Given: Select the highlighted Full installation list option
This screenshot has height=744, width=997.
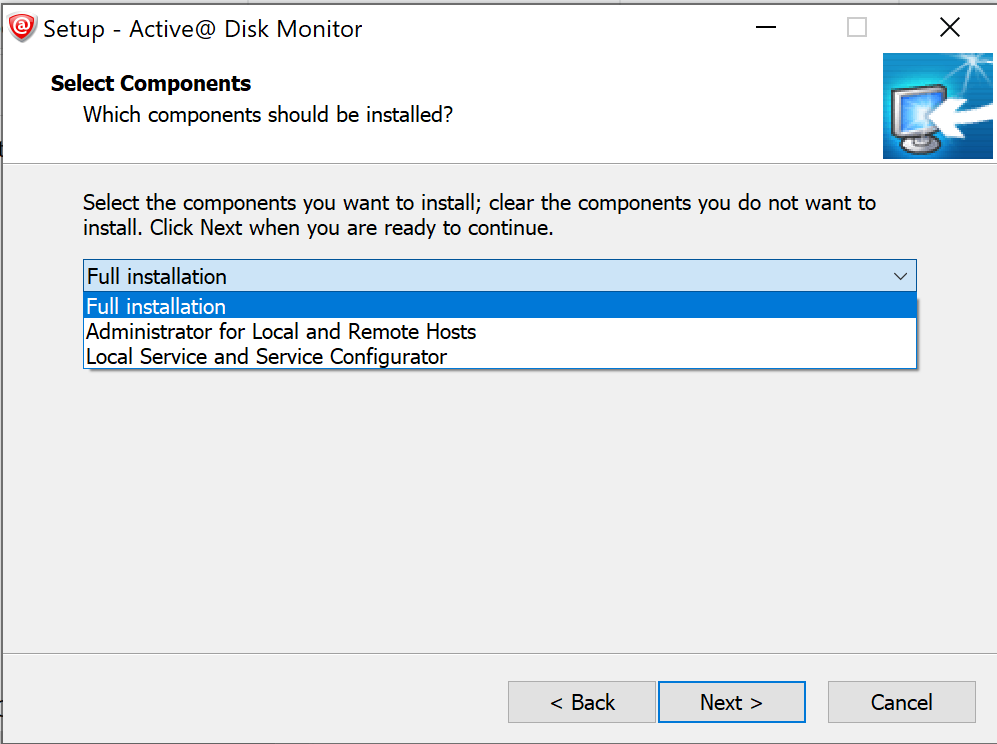Looking at the screenshot, I should pyautogui.click(x=500, y=306).
